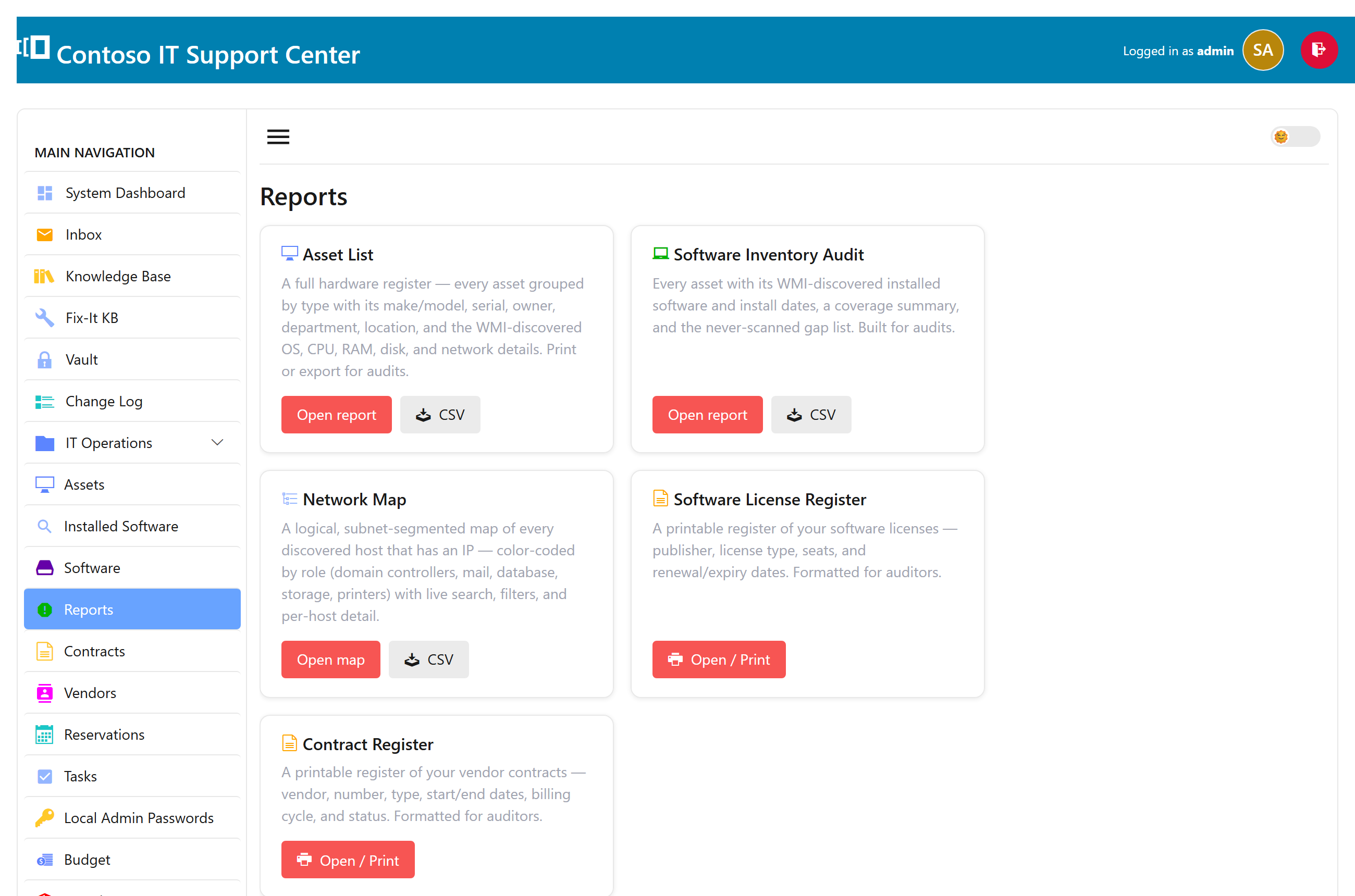Viewport: 1355px width, 896px height.
Task: Click the Contract Register document icon
Action: (289, 743)
